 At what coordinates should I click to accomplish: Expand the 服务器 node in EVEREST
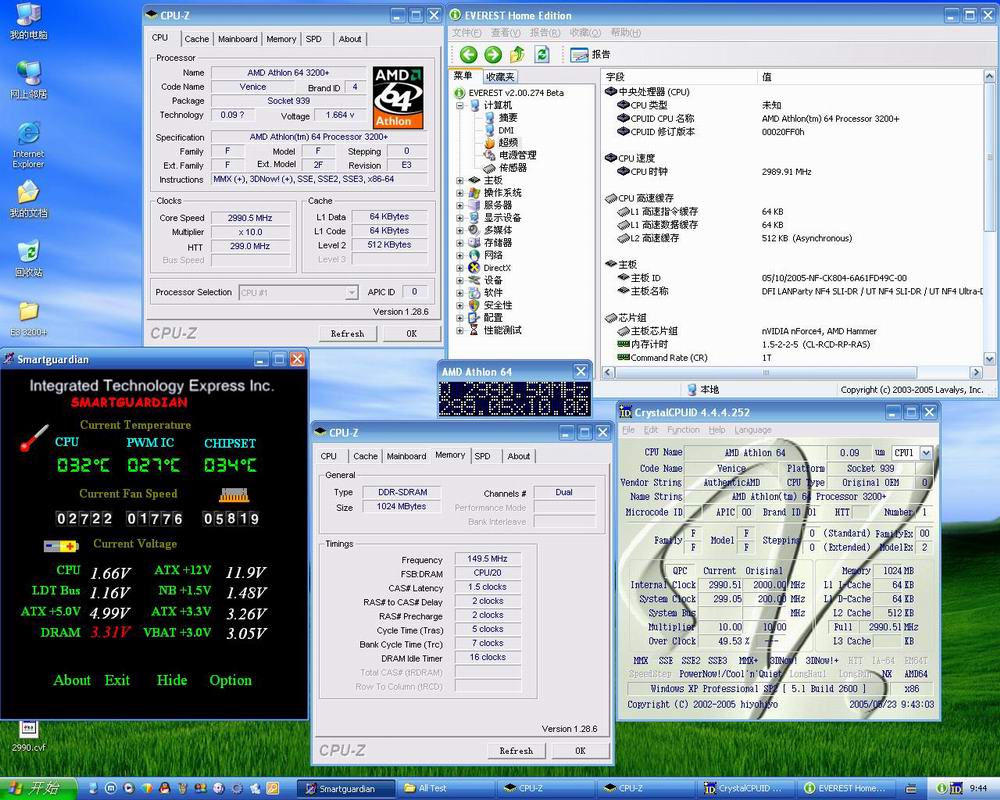(x=459, y=205)
